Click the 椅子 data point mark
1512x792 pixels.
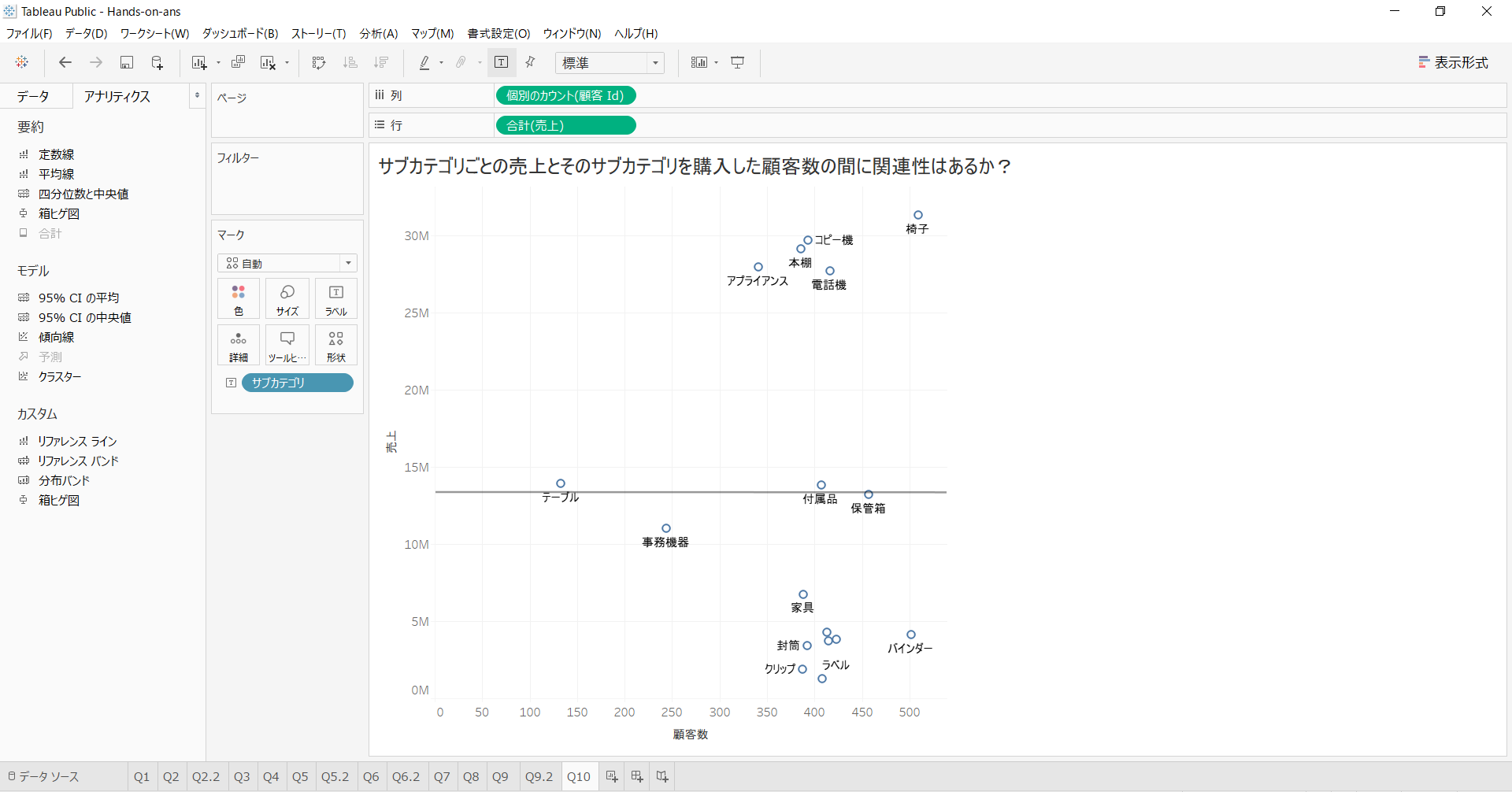918,215
